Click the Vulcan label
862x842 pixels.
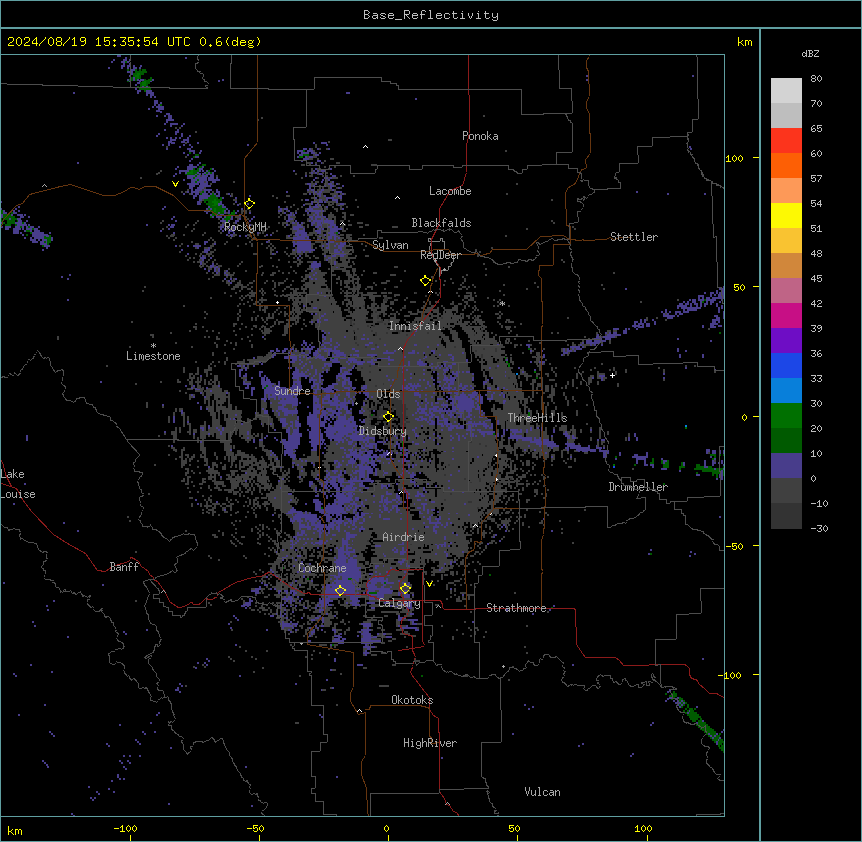click(543, 792)
